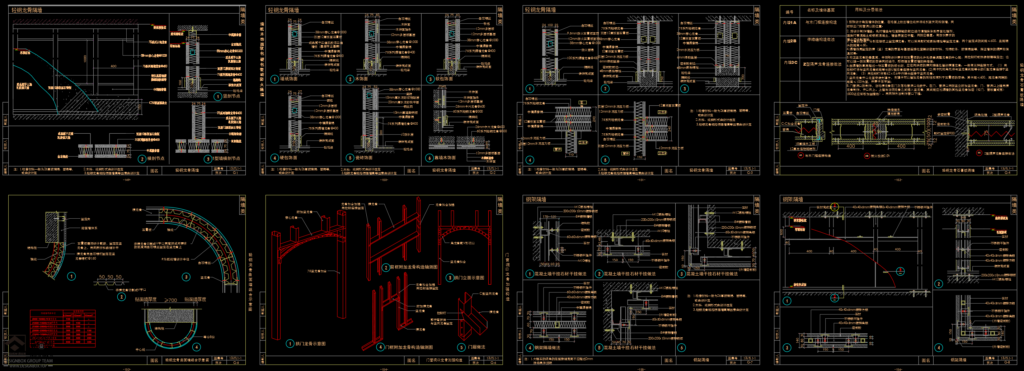Click marker 1 under the curved wall end section

point(71,276)
